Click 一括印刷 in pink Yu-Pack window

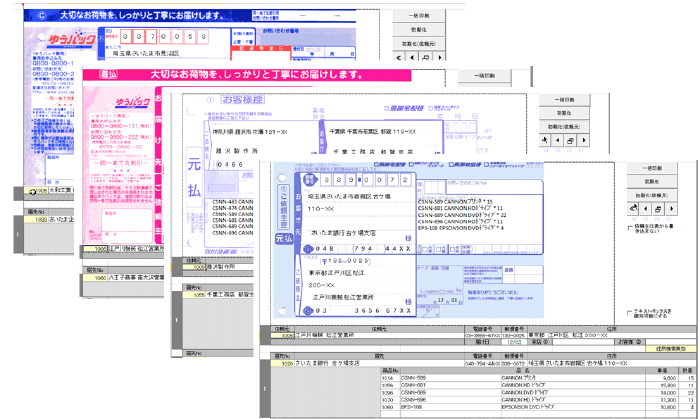[484, 75]
